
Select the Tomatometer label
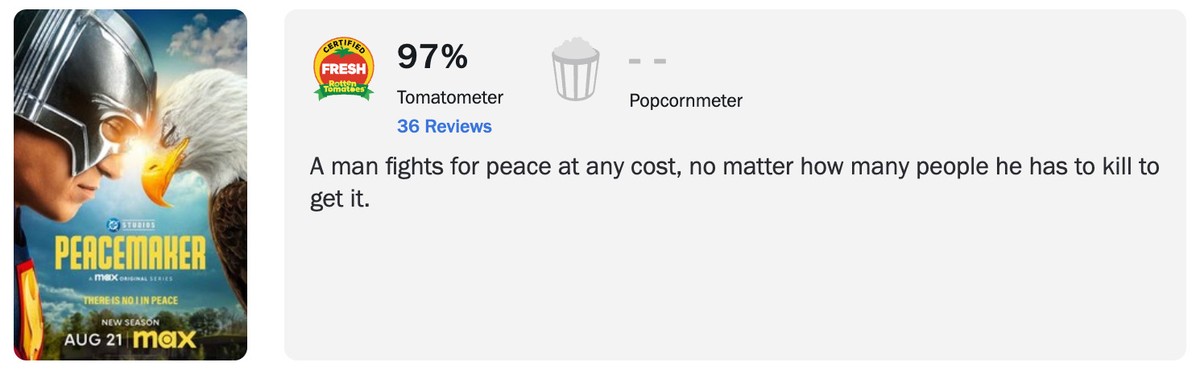click(450, 97)
